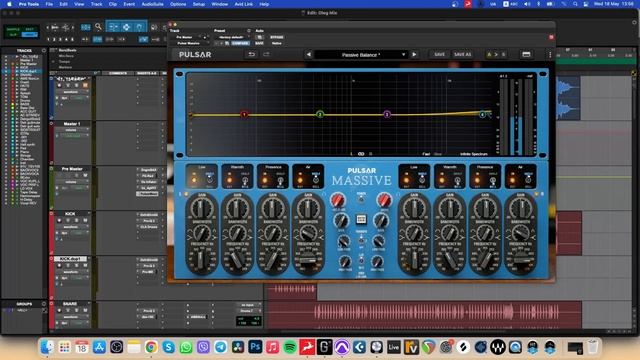The height and width of the screenshot is (360, 640).
Task: Open the File menu
Action: 49,4
